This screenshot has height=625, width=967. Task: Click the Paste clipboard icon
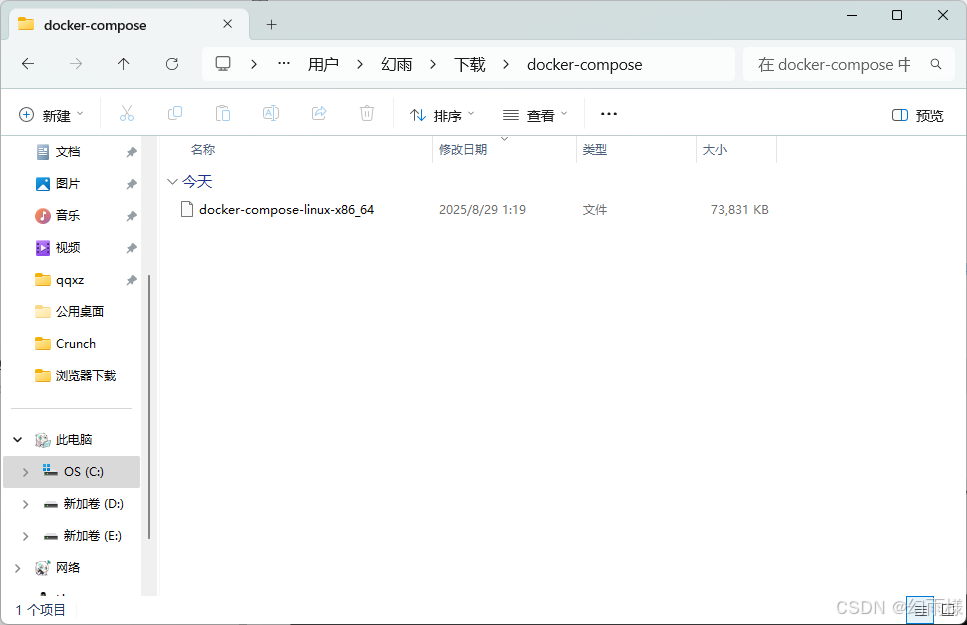coord(223,114)
